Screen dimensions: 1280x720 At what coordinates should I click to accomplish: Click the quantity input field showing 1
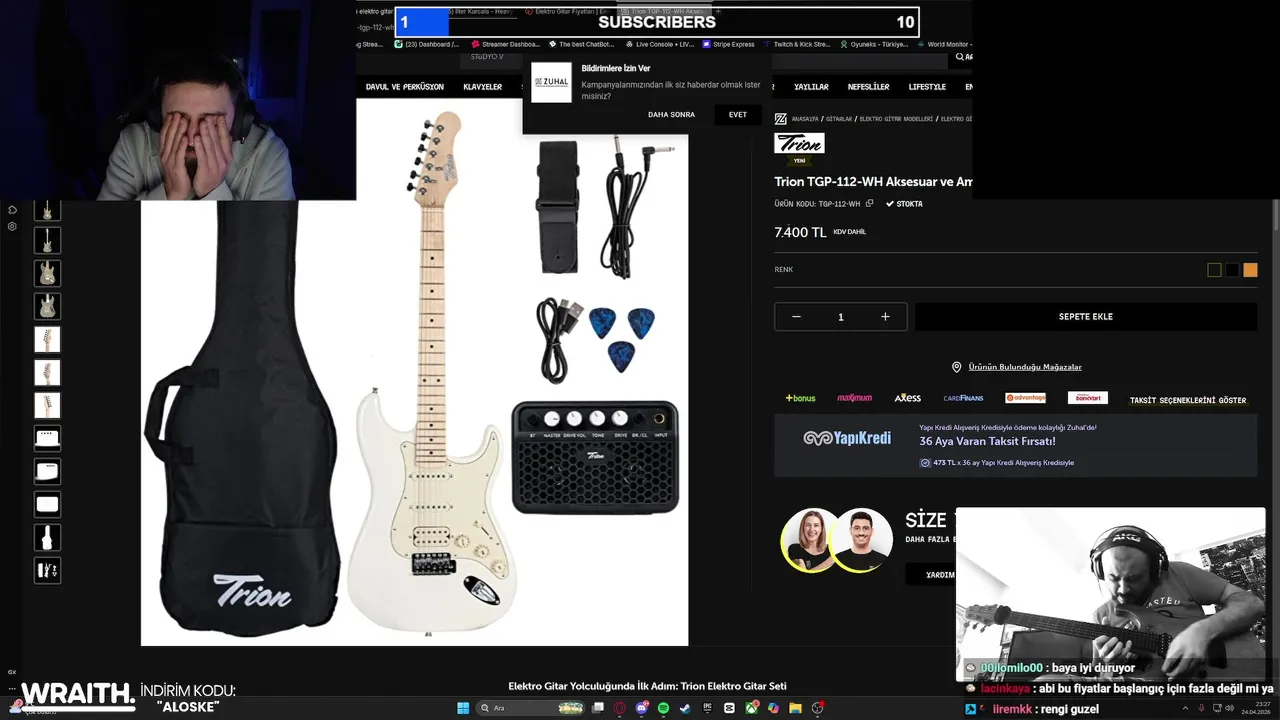(x=840, y=317)
